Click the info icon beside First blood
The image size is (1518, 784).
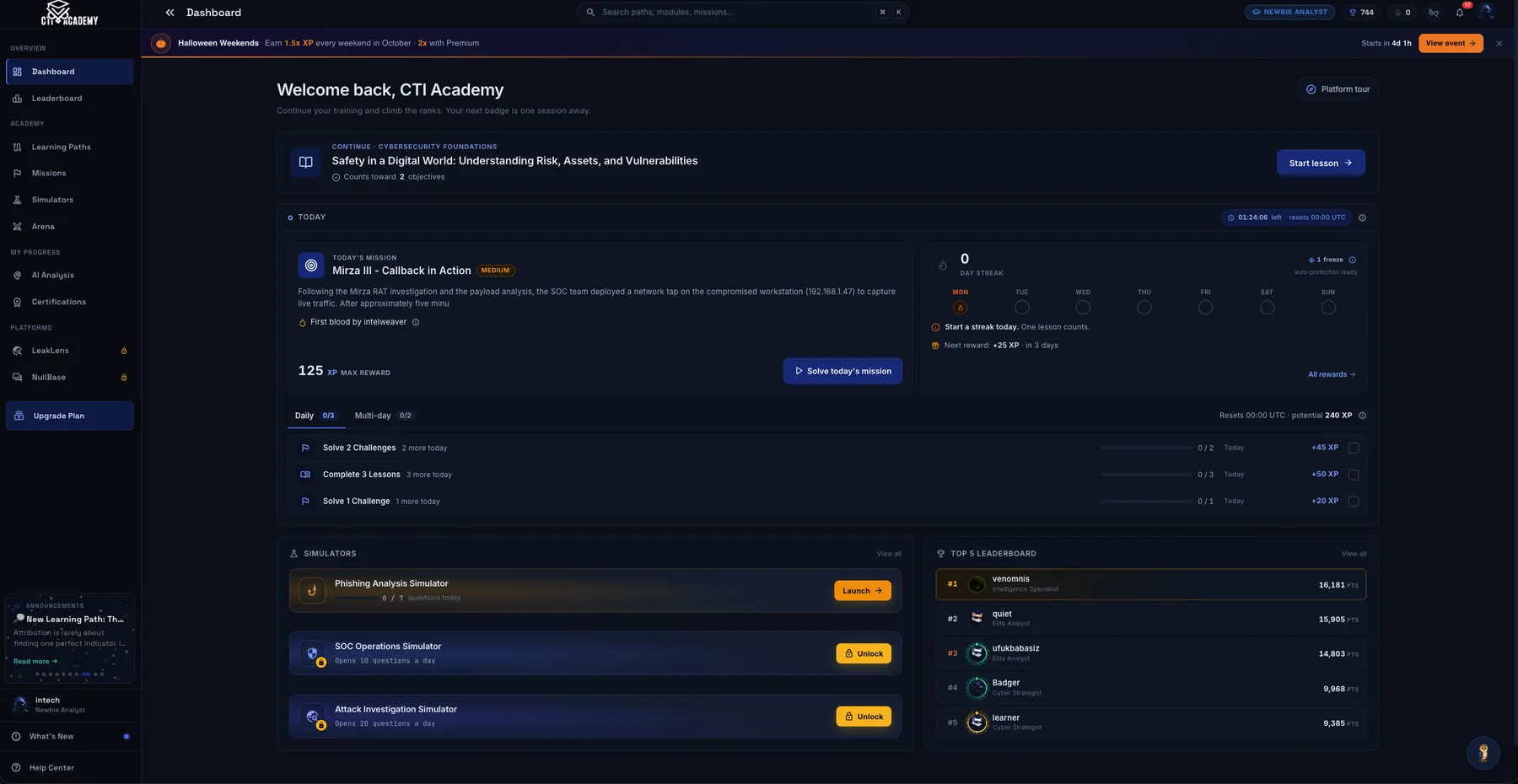tap(415, 322)
